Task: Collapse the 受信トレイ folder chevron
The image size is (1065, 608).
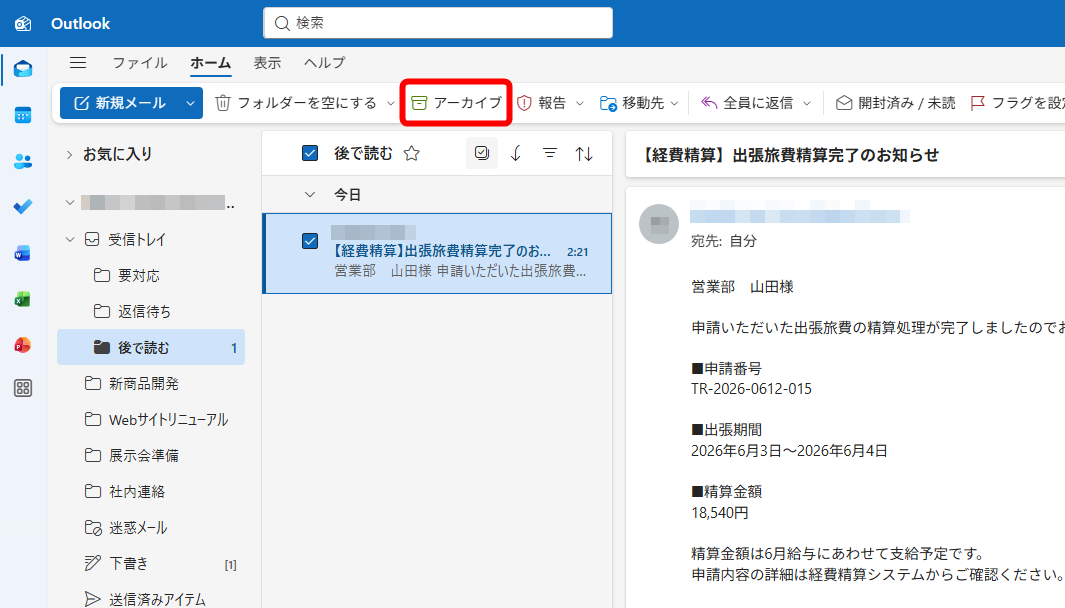Action: (69, 239)
